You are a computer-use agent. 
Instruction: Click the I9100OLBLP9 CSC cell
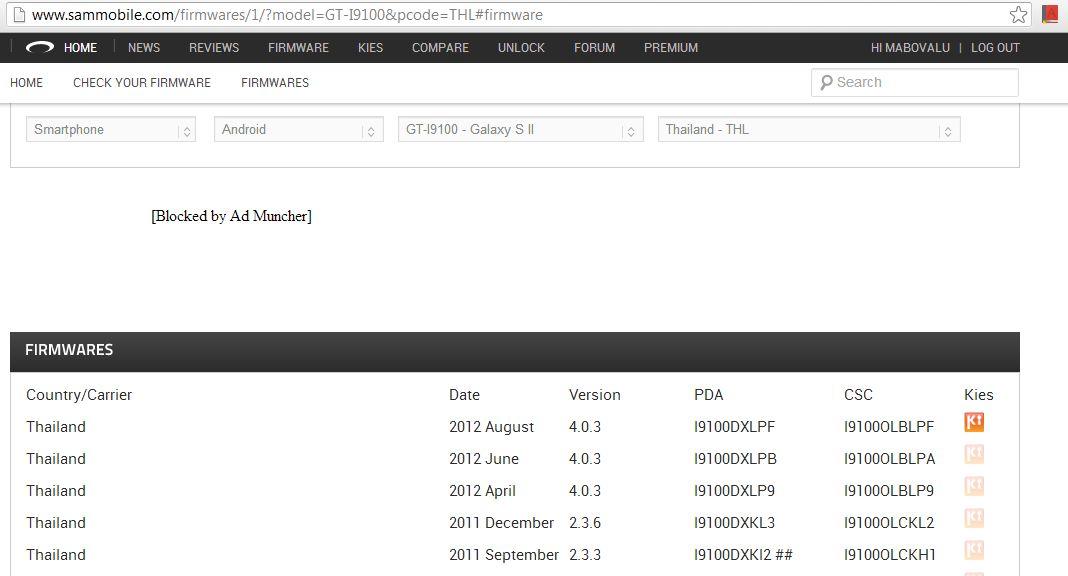[889, 491]
